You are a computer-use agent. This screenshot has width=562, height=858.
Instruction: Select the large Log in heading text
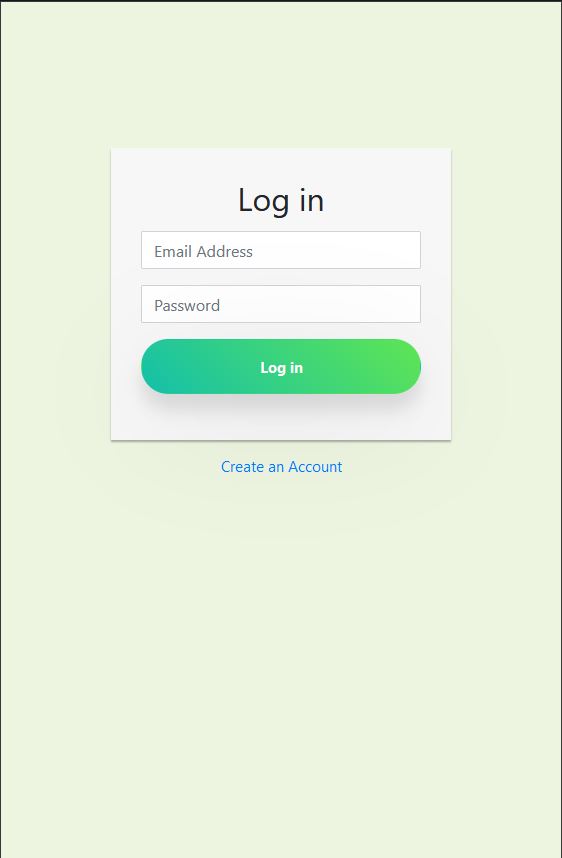(x=281, y=200)
